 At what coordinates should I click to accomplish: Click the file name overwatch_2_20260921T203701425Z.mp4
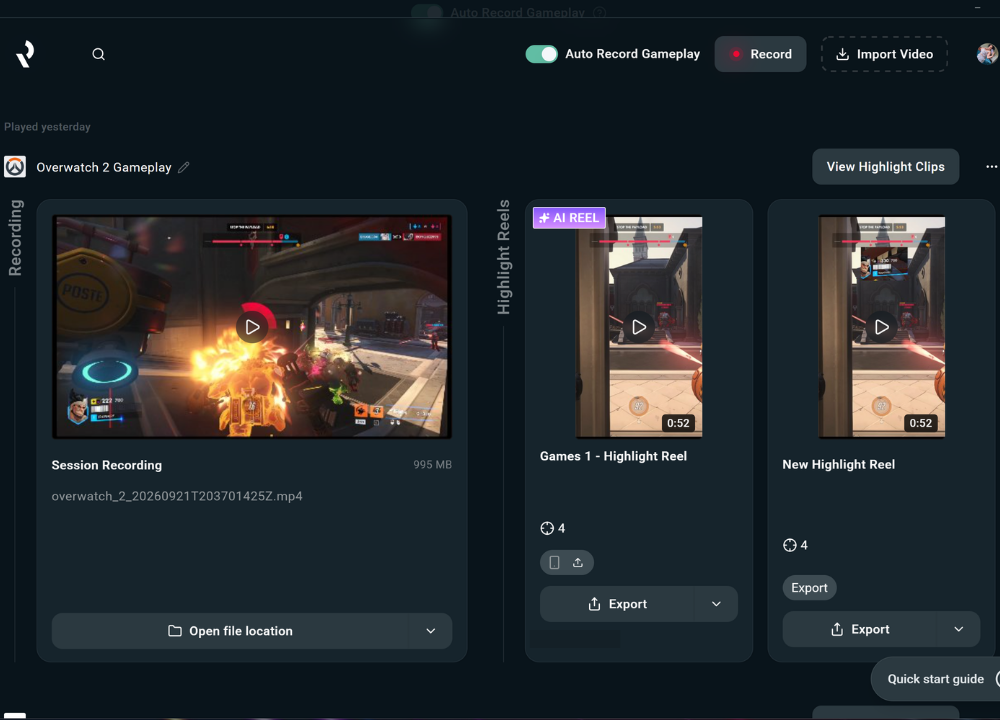[177, 496]
